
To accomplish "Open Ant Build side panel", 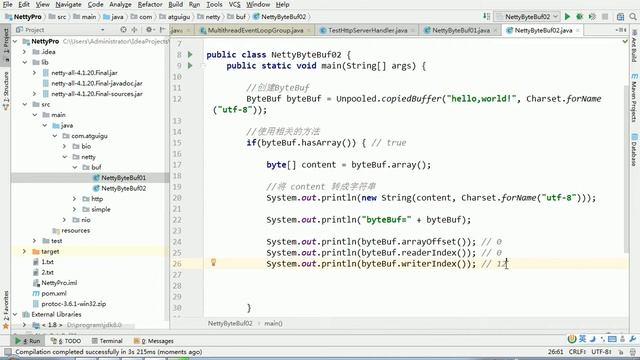I will point(634,46).
